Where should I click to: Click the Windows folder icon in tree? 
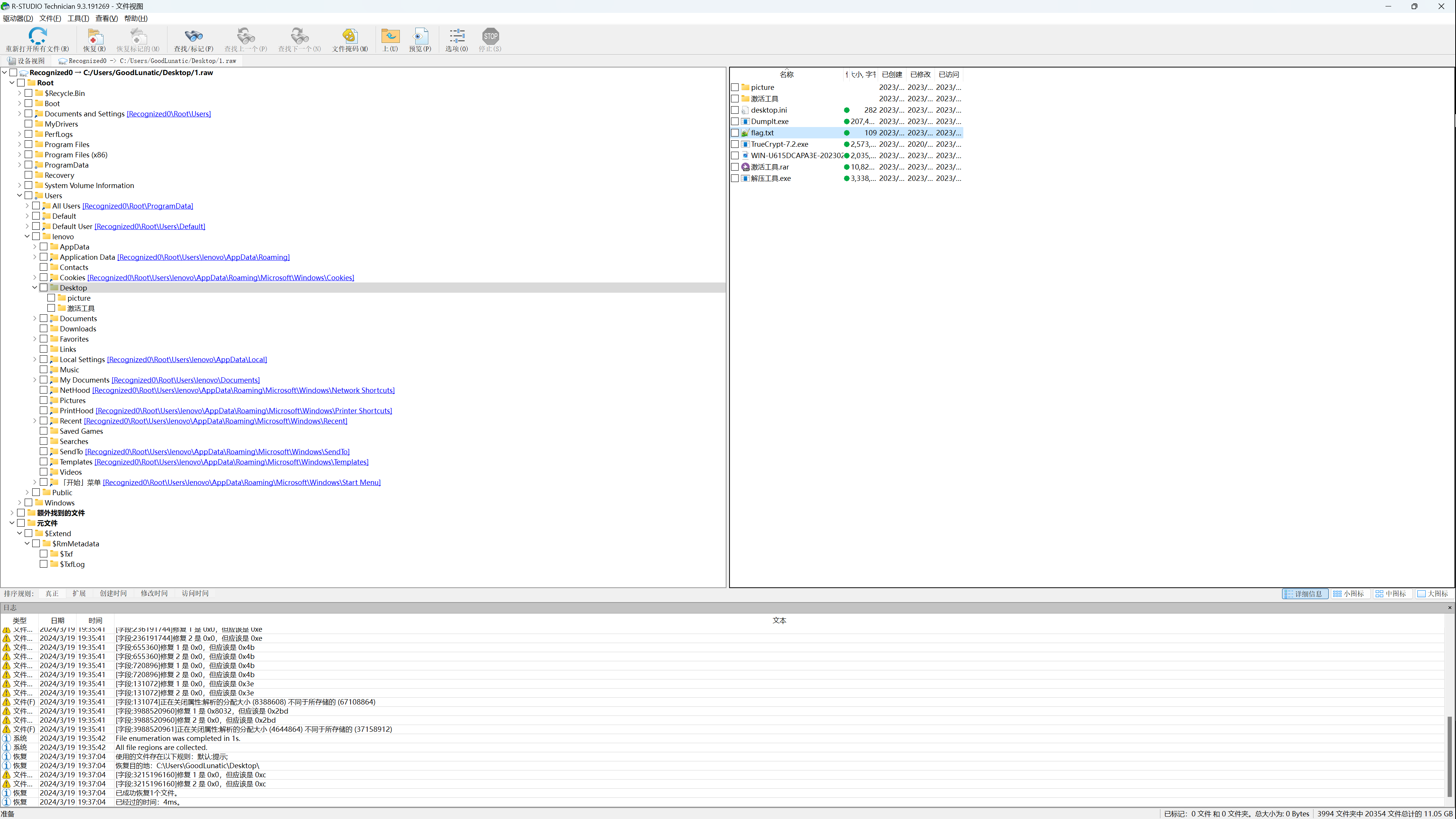point(39,503)
